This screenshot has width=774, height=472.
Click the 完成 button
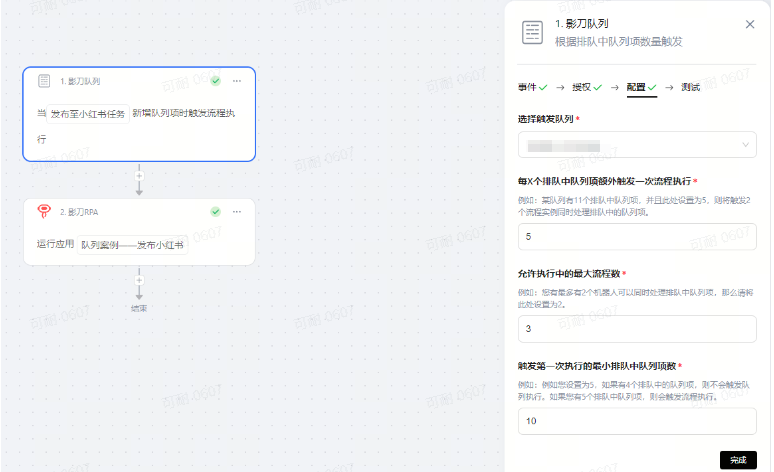click(738, 460)
